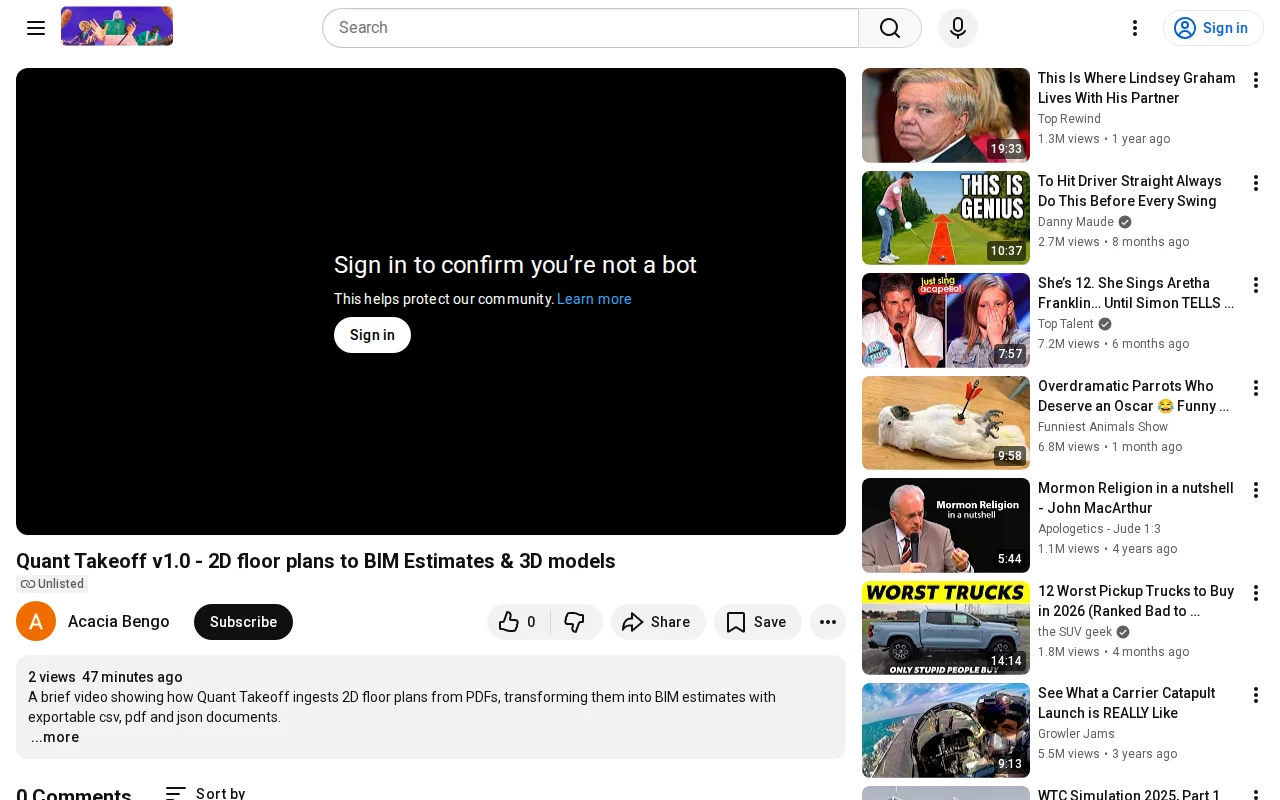
Task: Open the Overdramatic Parrots thumbnail
Action: 946,423
